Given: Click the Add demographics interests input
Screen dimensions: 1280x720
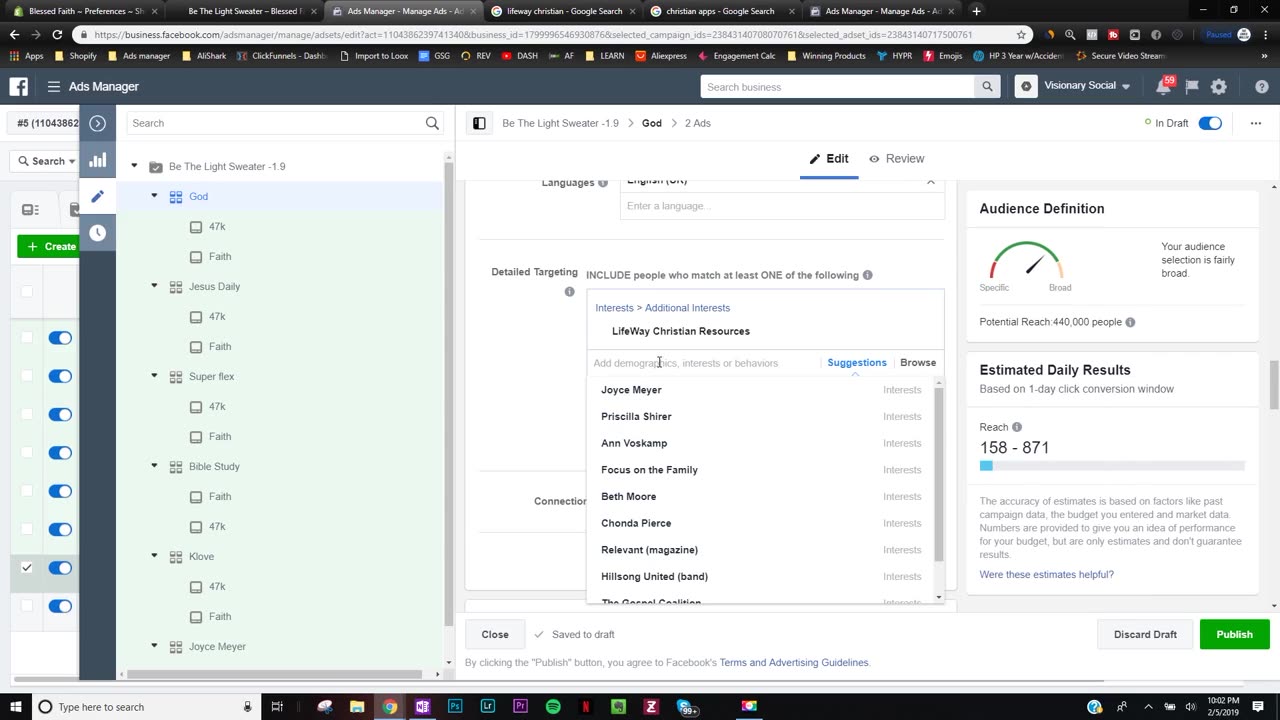Looking at the screenshot, I should tap(705, 363).
